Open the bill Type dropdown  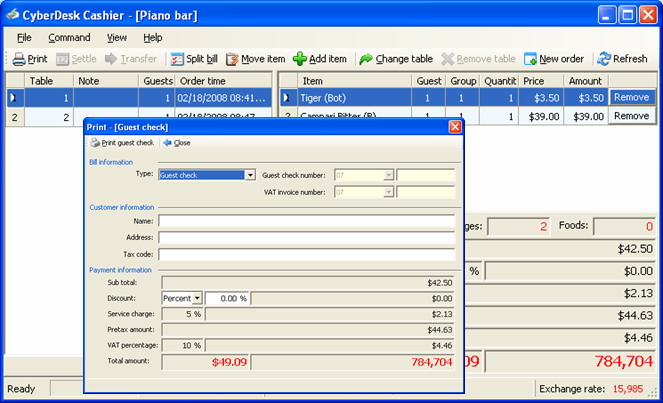coord(250,175)
